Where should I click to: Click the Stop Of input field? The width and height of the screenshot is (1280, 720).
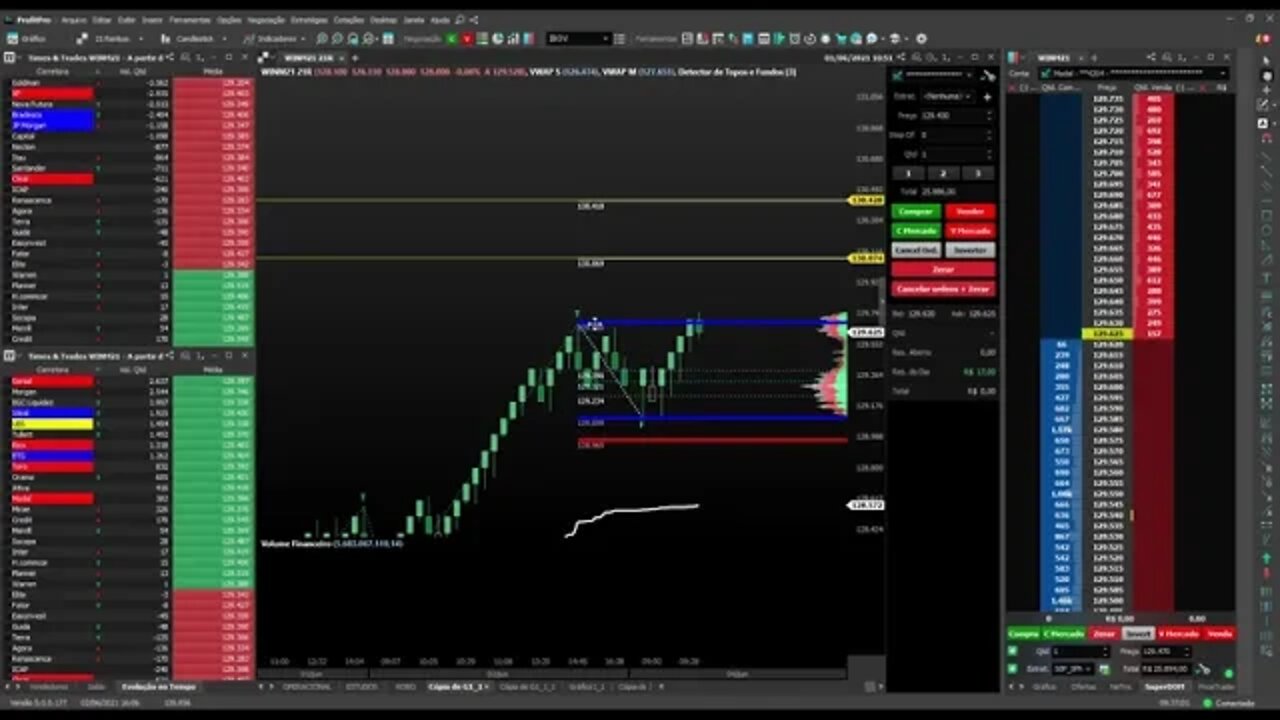(x=956, y=134)
